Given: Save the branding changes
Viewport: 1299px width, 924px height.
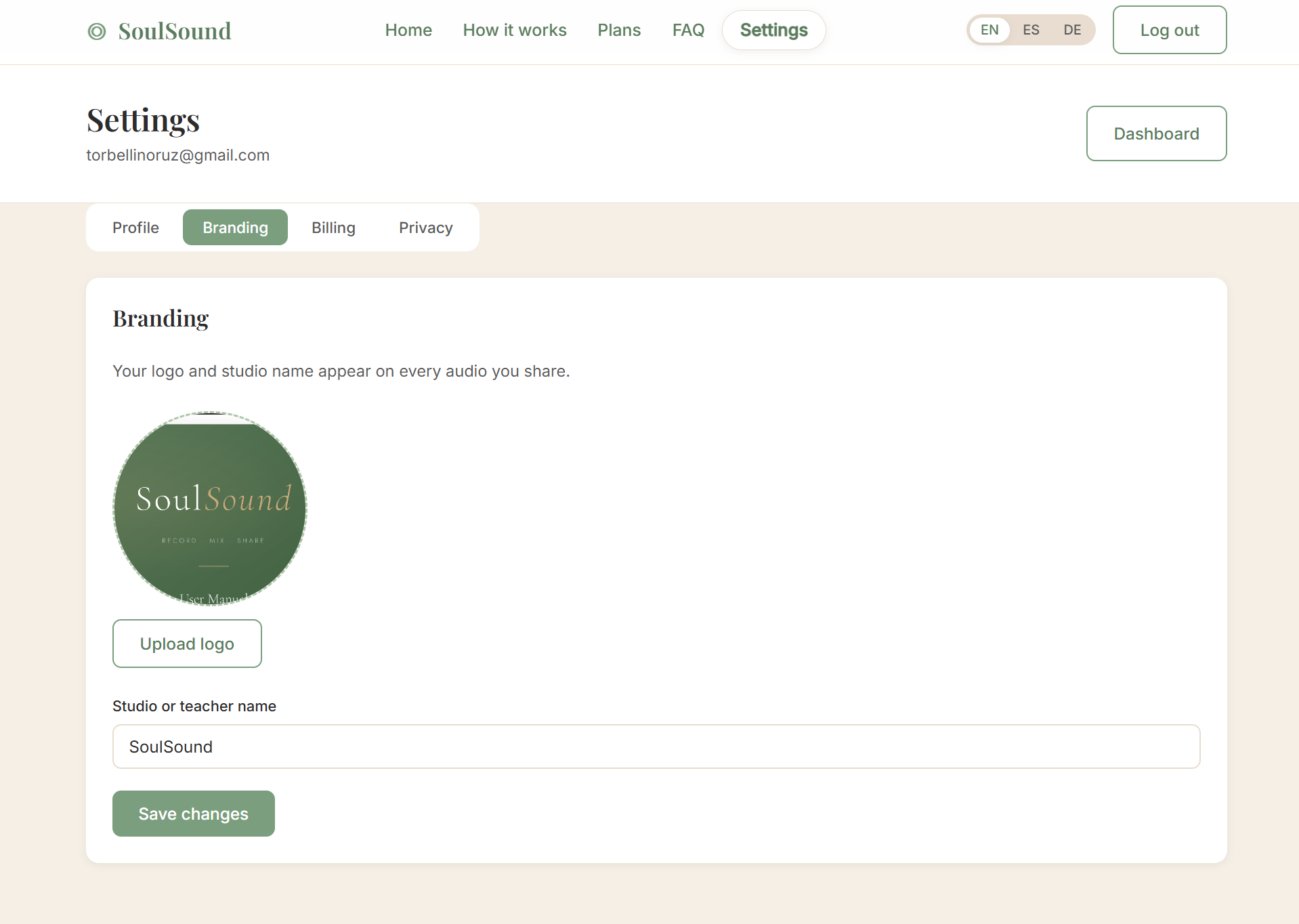Looking at the screenshot, I should pyautogui.click(x=193, y=814).
